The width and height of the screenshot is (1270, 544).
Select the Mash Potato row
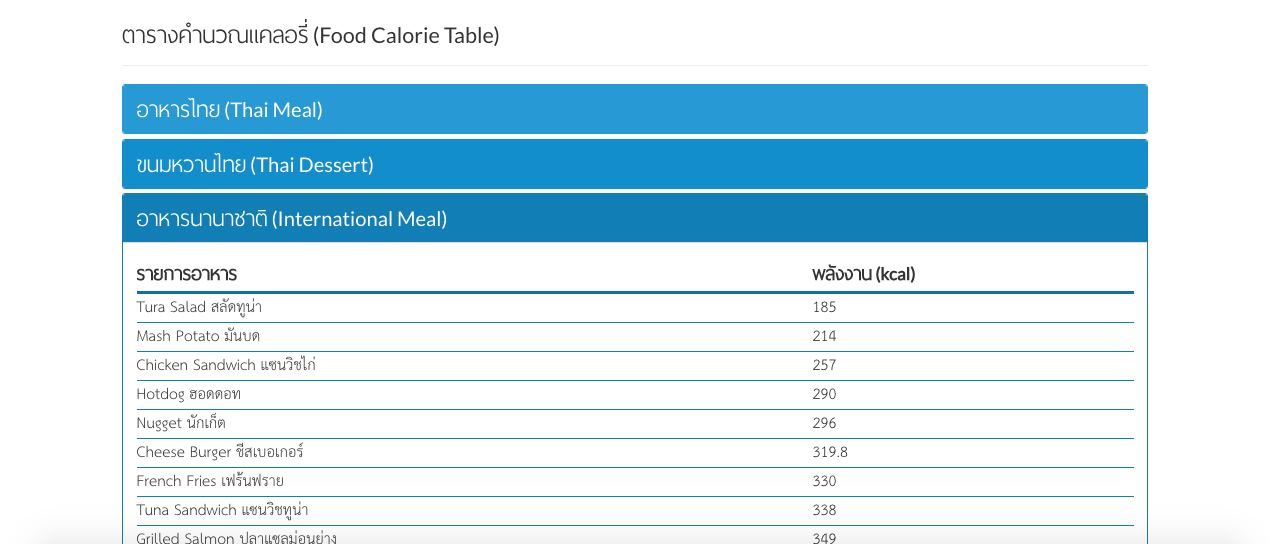click(x=635, y=337)
